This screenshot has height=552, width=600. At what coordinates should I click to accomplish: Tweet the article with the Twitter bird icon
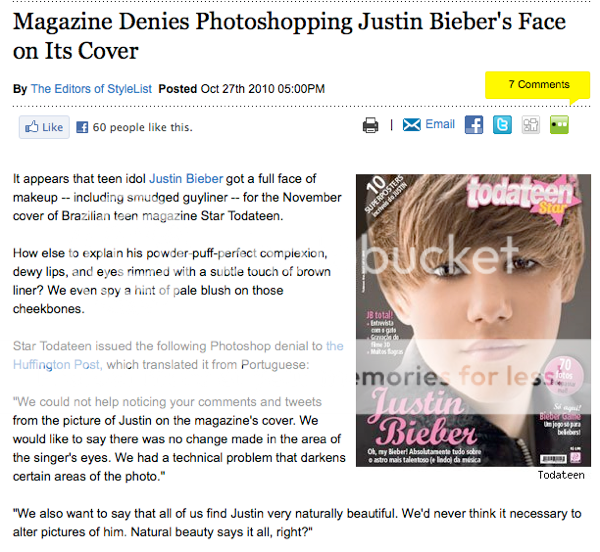pyautogui.click(x=502, y=125)
